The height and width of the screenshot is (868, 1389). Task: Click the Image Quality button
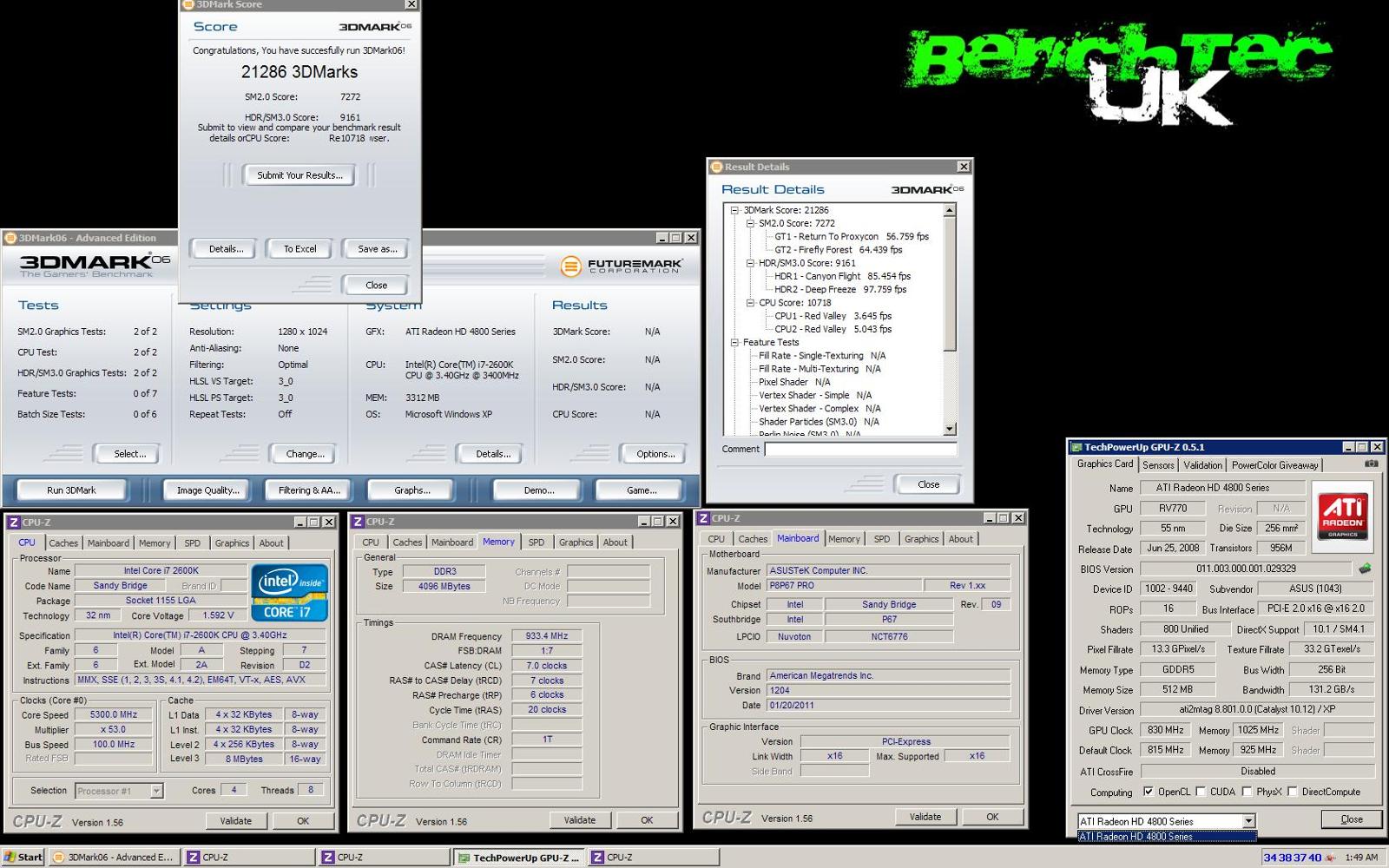(207, 490)
